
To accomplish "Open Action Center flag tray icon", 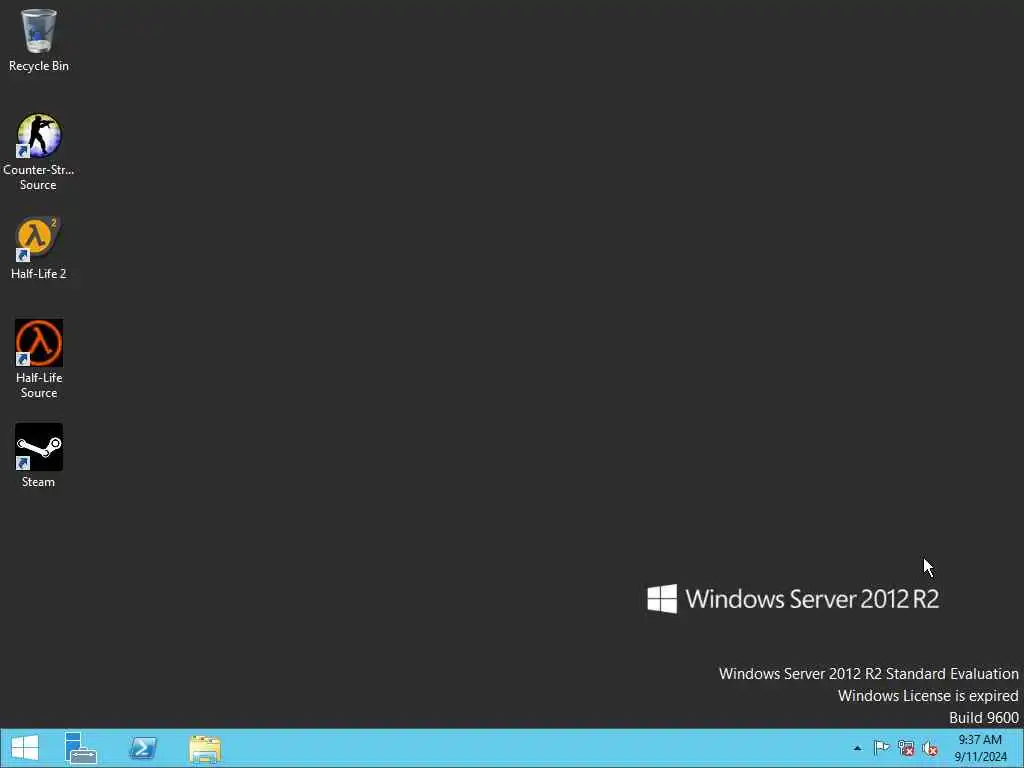I will pos(881,748).
